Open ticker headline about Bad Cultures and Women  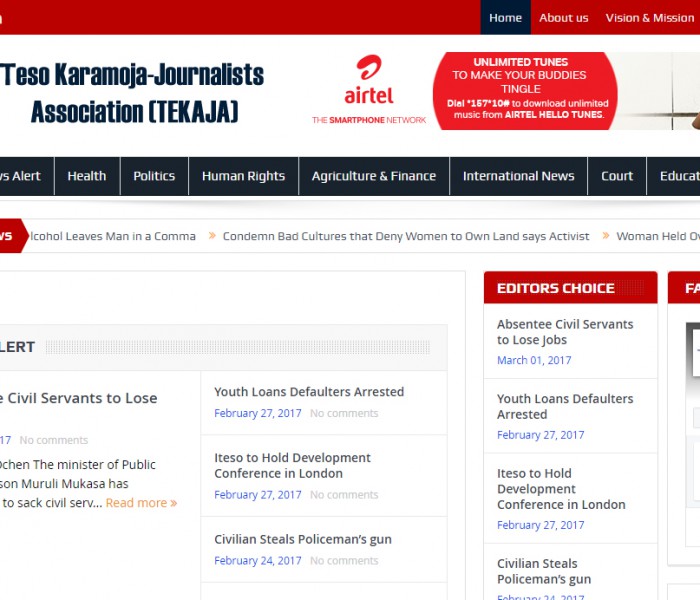click(x=406, y=236)
